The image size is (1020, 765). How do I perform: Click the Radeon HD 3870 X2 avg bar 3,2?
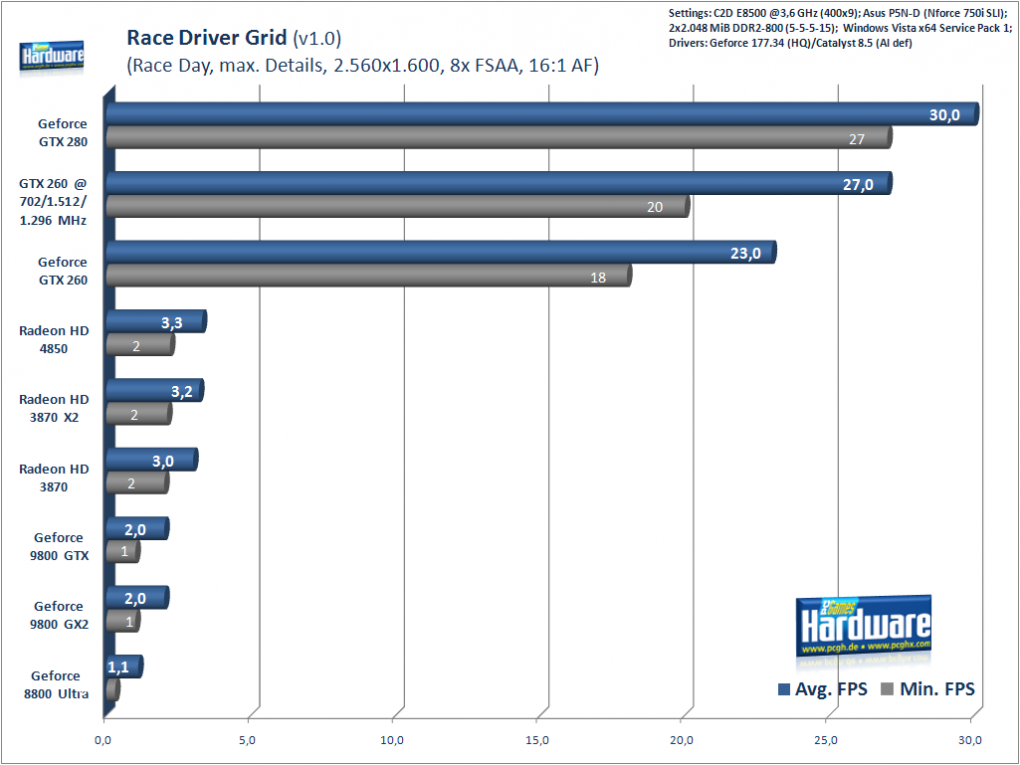click(x=155, y=390)
